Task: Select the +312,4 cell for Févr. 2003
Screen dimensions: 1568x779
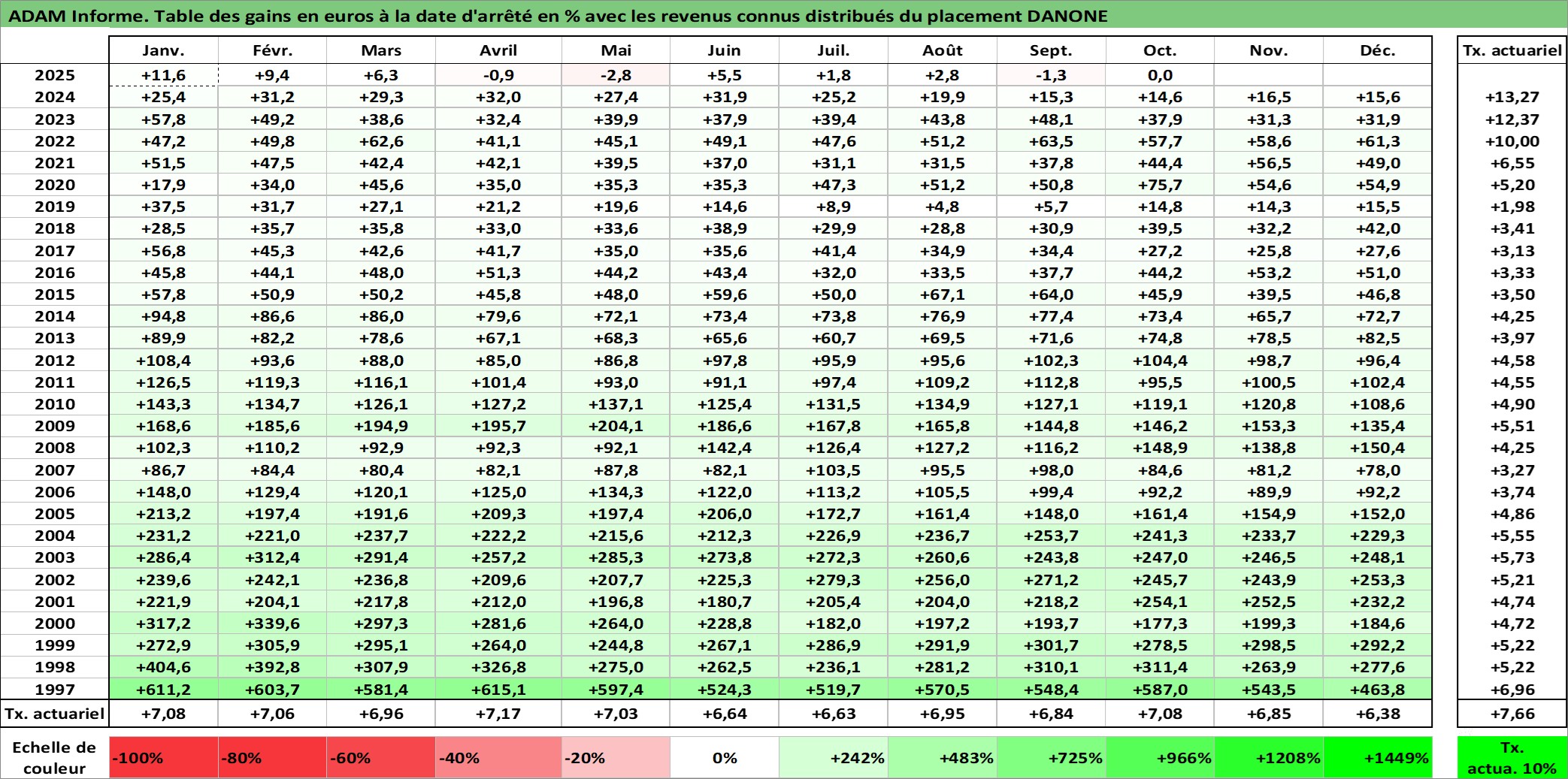Action: (272, 557)
